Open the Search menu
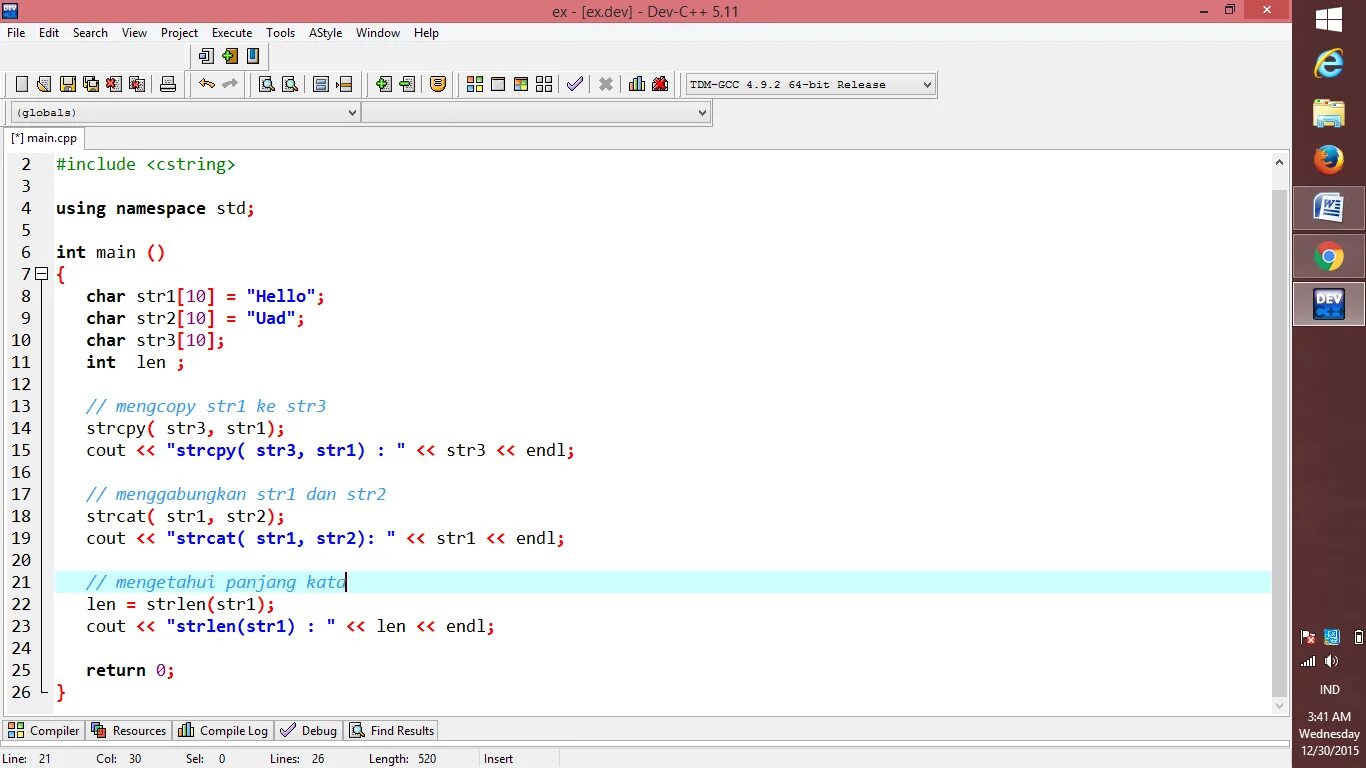The image size is (1366, 768). point(90,33)
